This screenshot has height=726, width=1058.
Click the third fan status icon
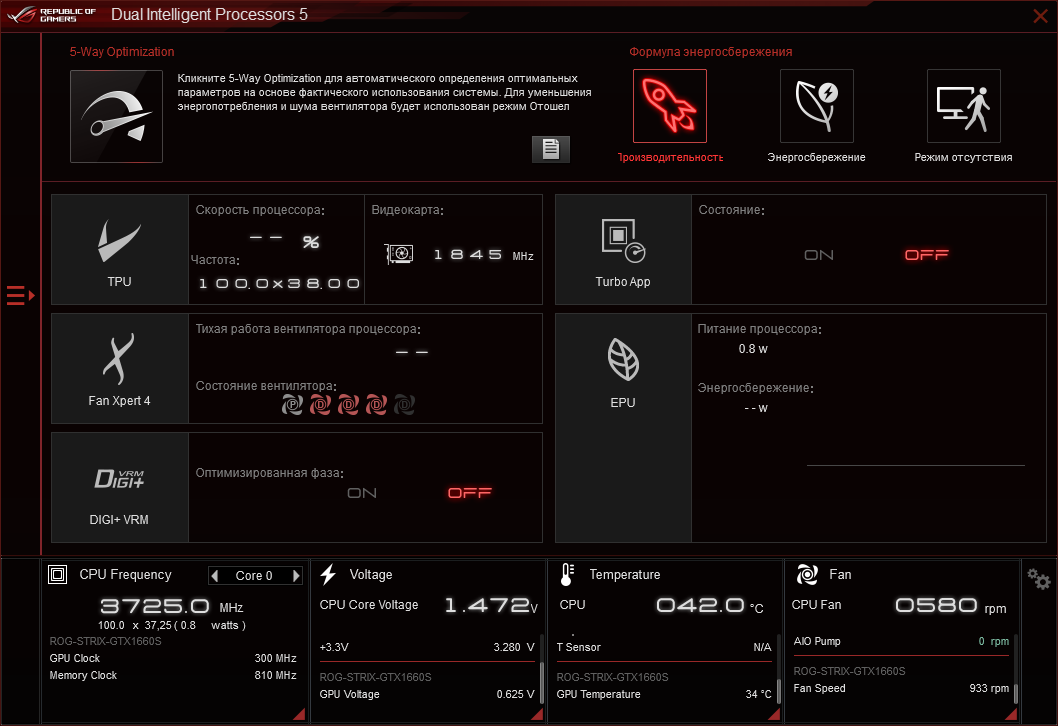pos(348,404)
